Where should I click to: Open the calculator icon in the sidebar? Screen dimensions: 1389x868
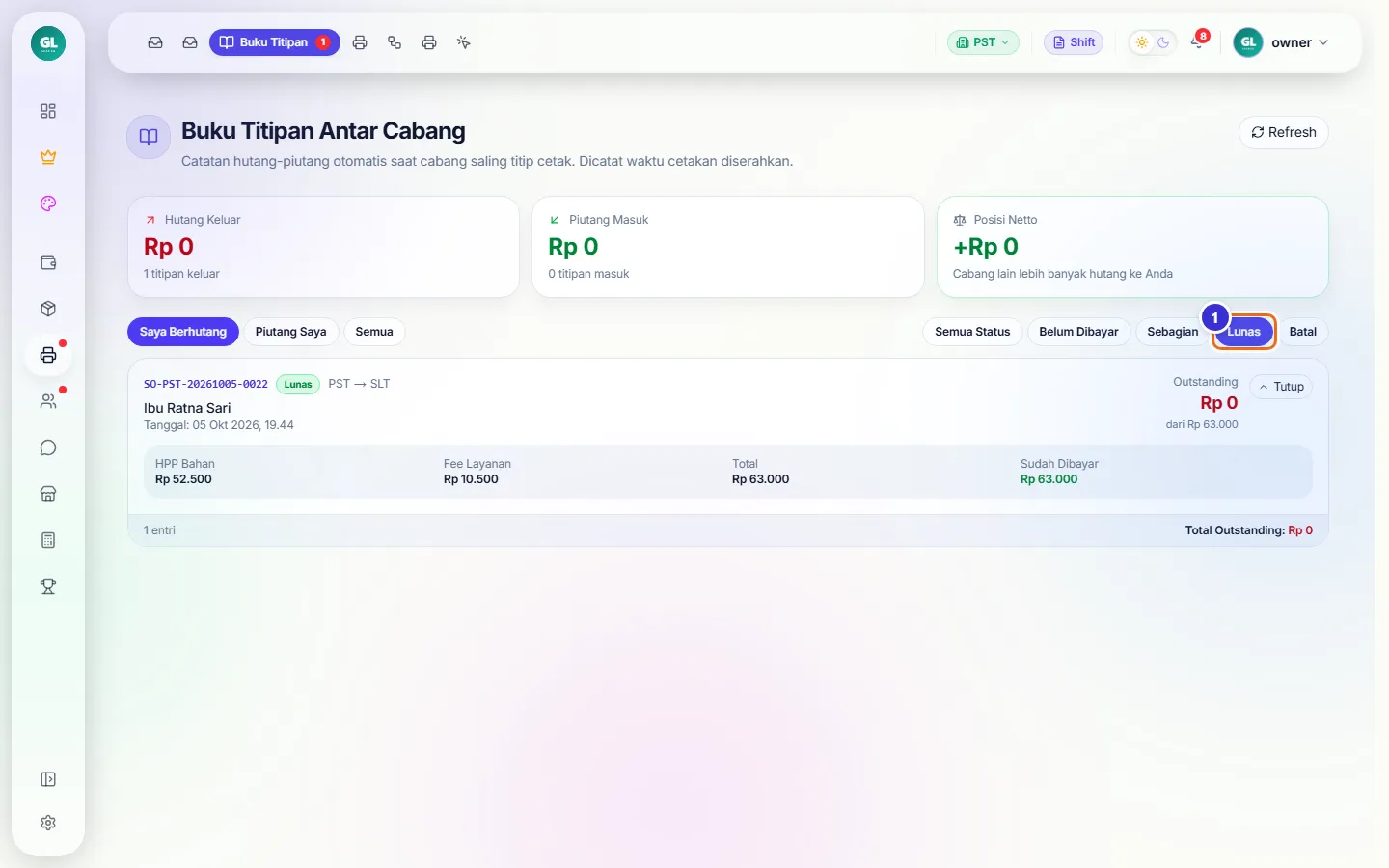[x=48, y=540]
